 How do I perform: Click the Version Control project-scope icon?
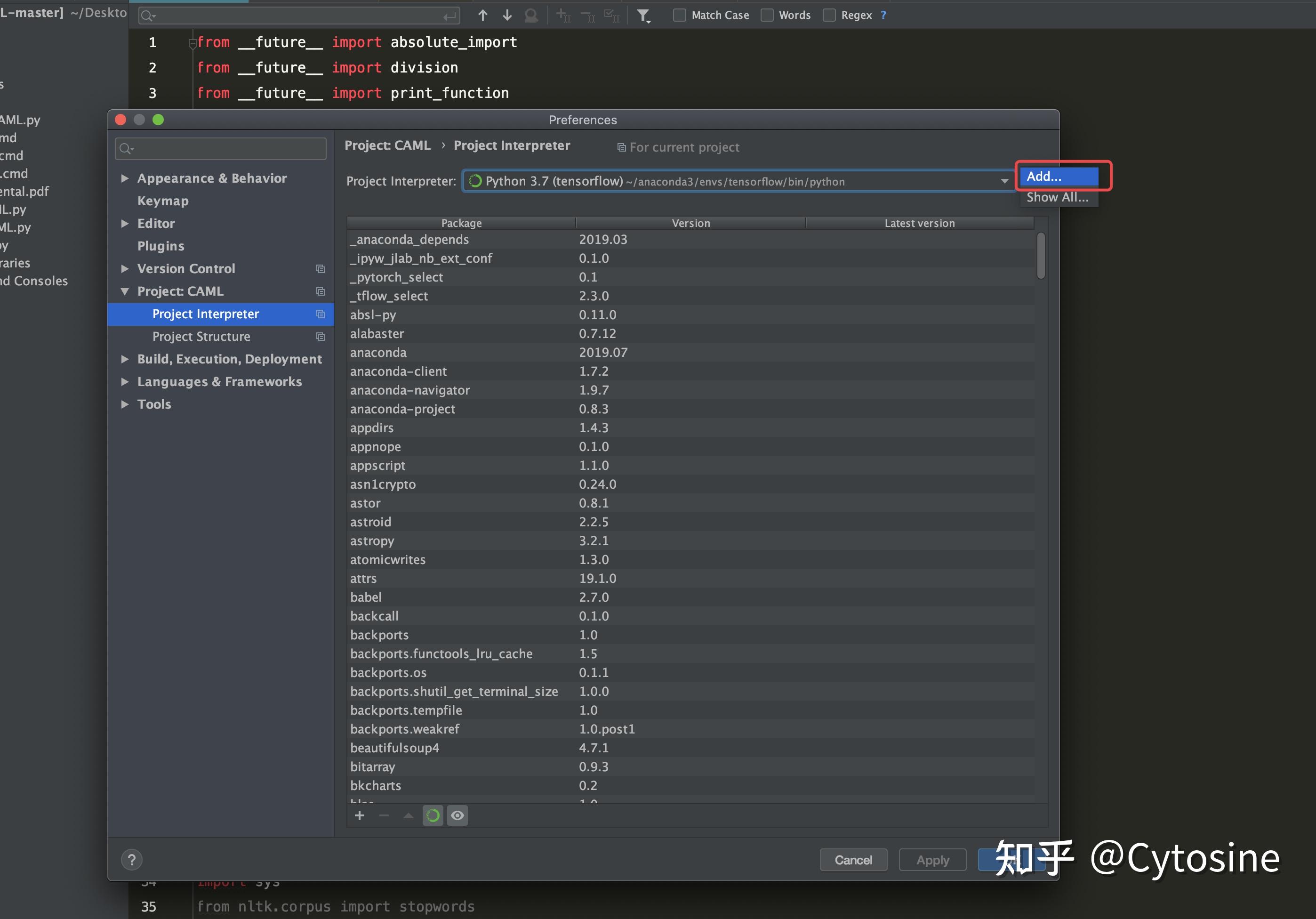[321, 269]
